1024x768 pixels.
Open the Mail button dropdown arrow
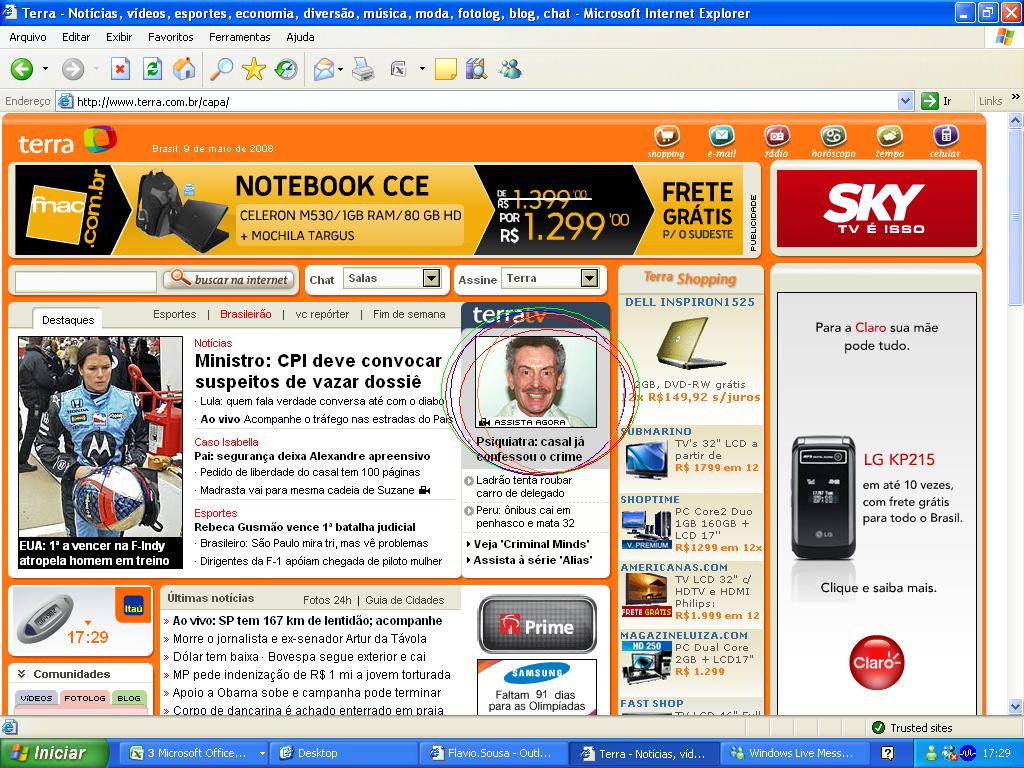click(x=341, y=69)
